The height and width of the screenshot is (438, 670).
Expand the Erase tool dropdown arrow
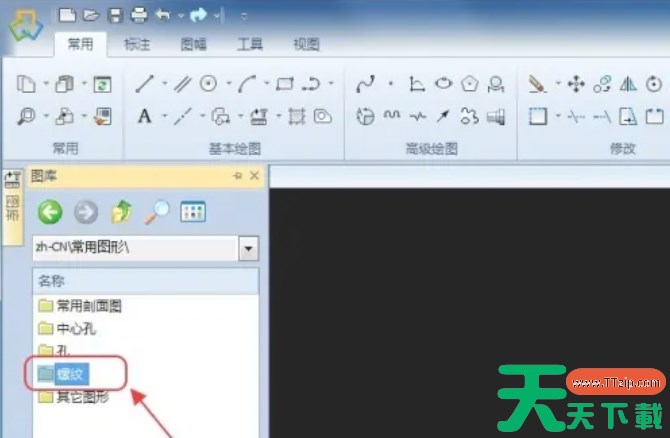[558, 83]
